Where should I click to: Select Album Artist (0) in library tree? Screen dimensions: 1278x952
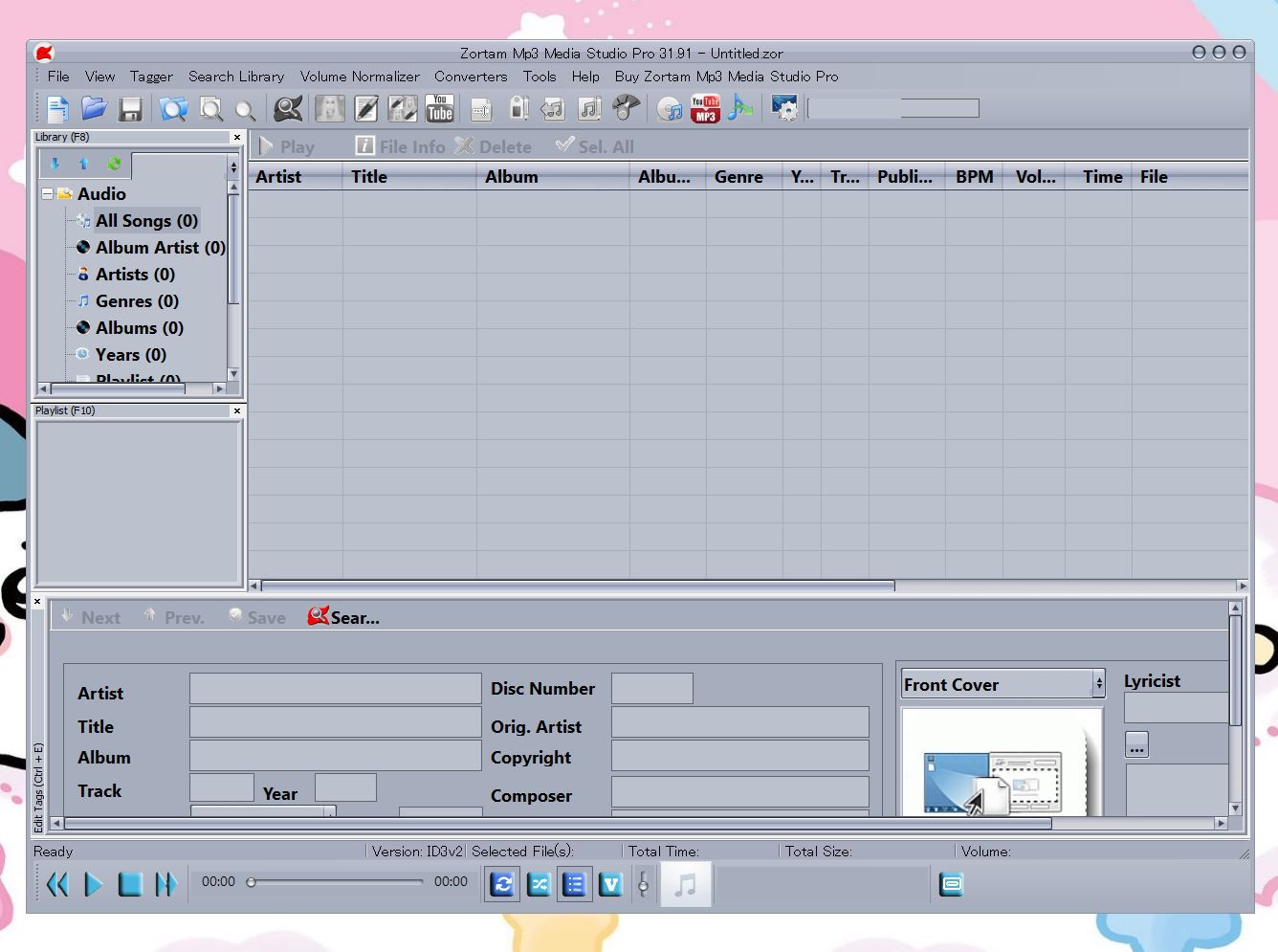click(160, 248)
